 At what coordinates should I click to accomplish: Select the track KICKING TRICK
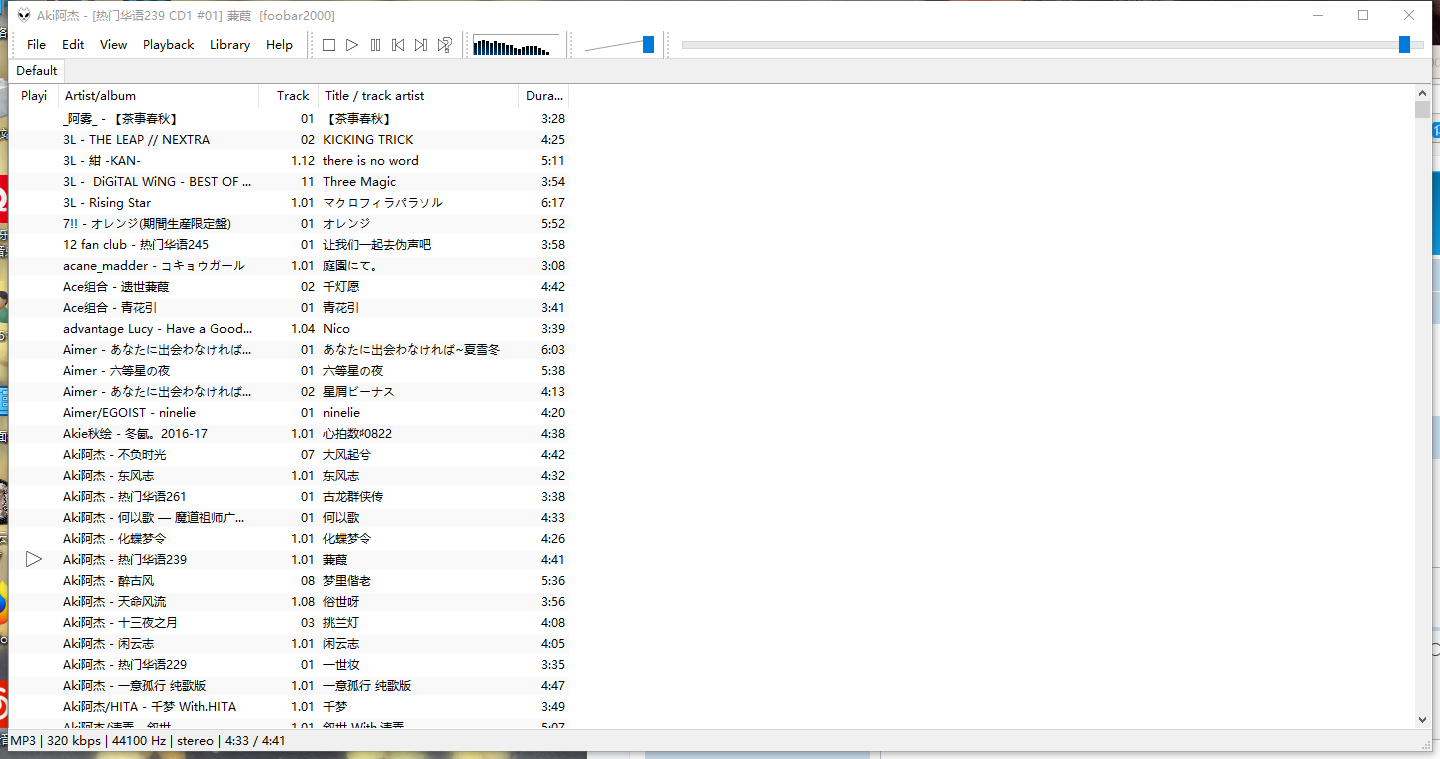point(370,139)
